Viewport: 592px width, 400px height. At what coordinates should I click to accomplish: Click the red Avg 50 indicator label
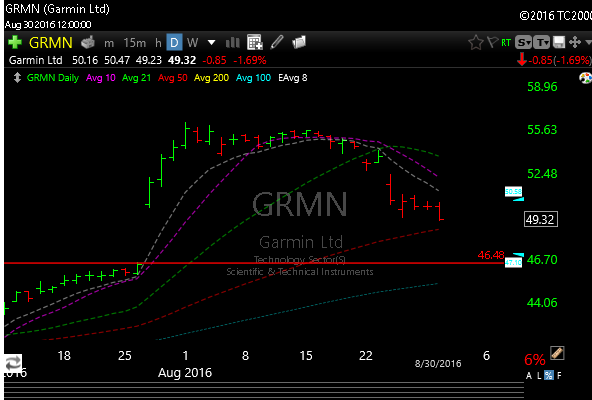(x=173, y=78)
